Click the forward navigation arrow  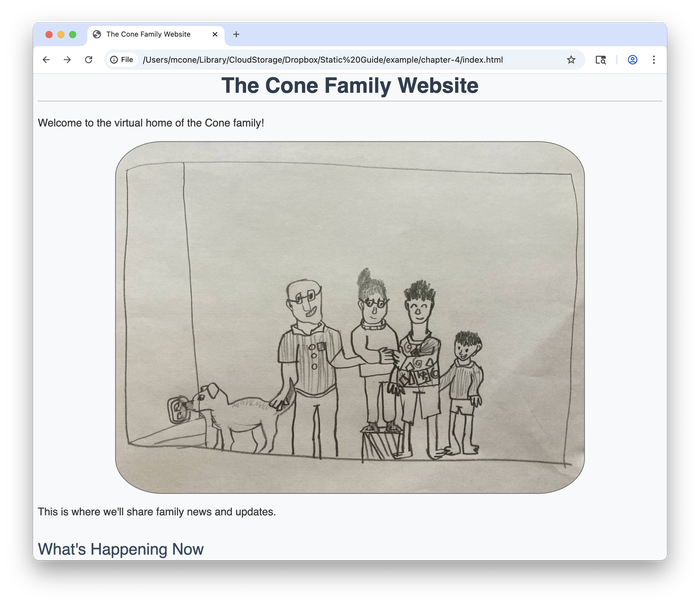coord(67,60)
